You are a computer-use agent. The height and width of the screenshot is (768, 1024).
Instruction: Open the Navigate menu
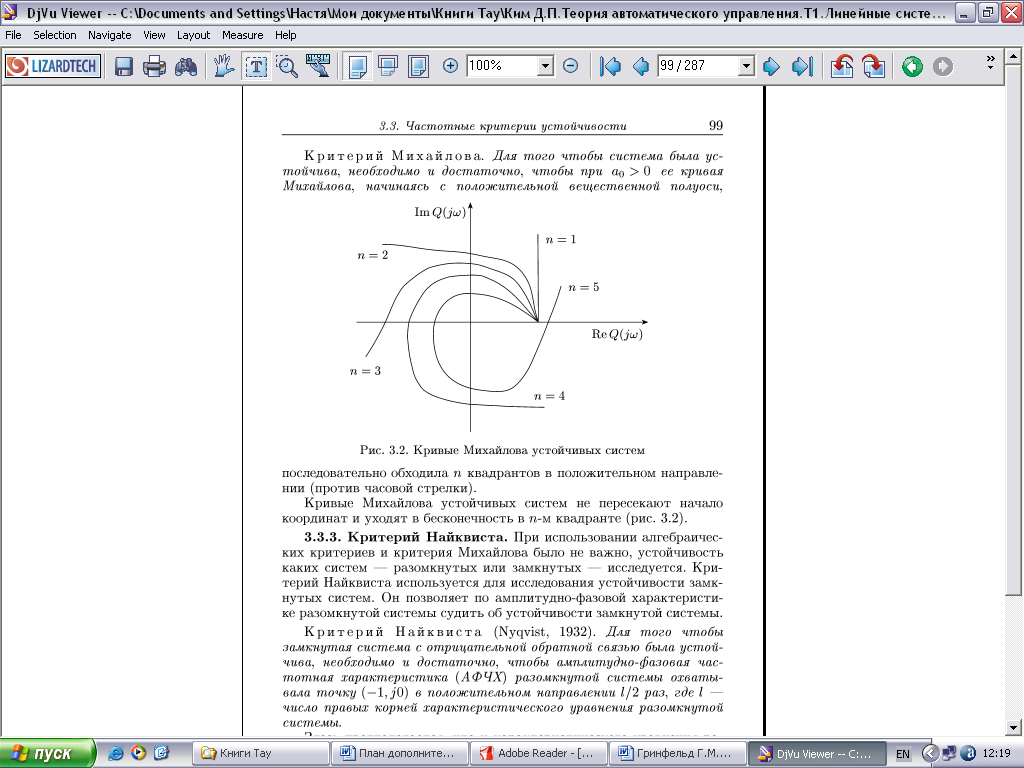pos(110,35)
